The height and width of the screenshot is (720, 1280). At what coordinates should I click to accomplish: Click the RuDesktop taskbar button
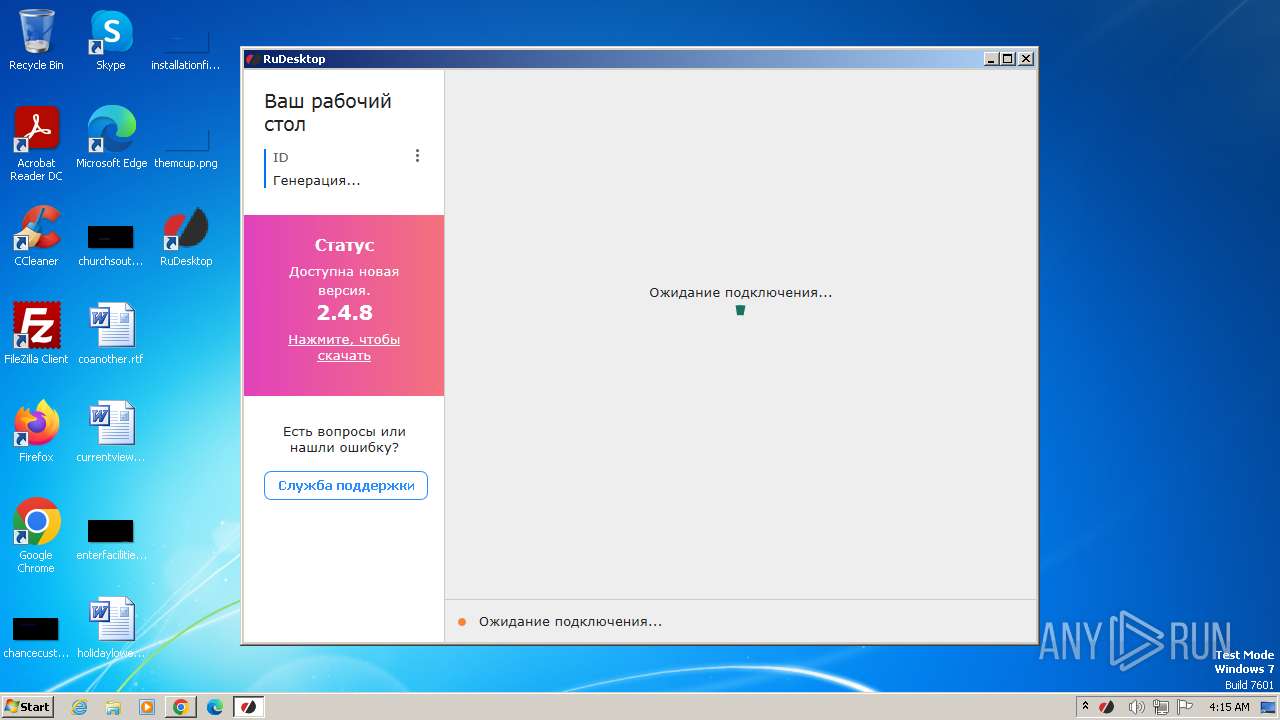(249, 707)
